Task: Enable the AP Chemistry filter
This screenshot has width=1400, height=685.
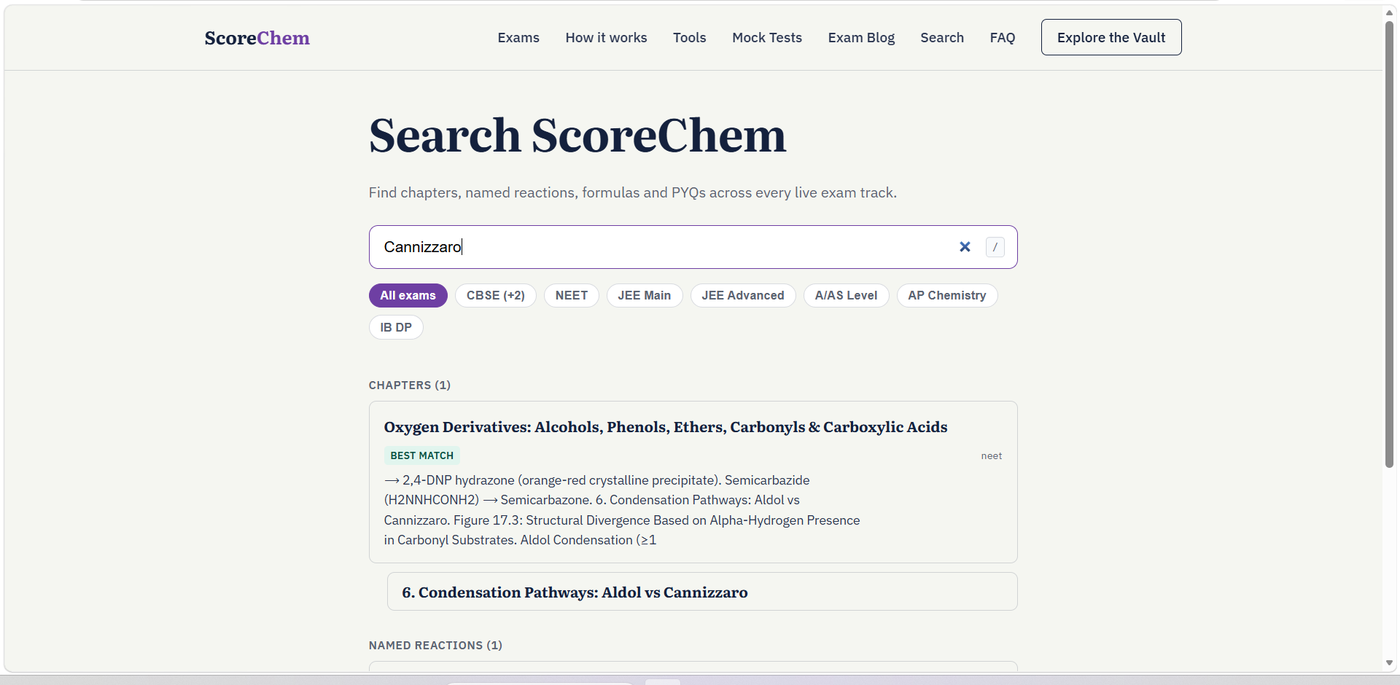Action: click(947, 295)
